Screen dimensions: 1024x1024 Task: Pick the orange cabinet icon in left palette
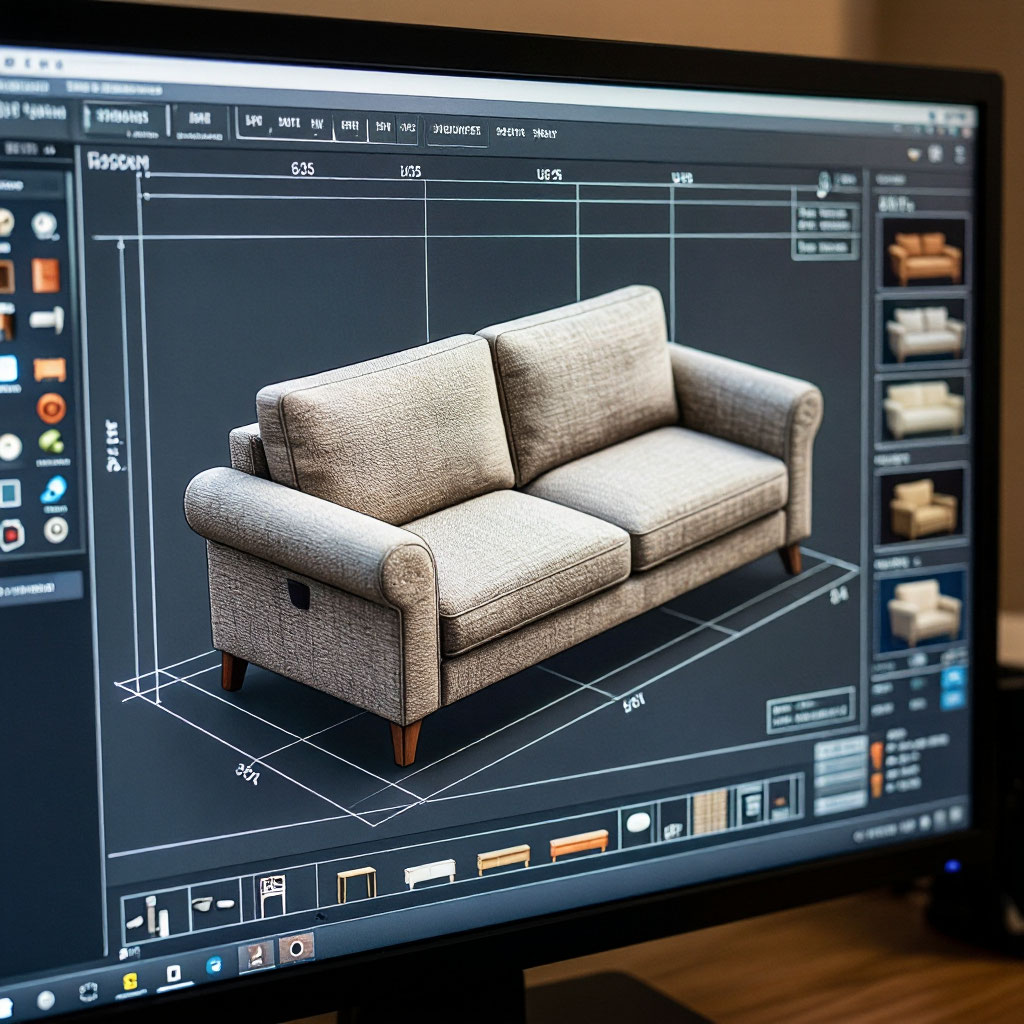point(46,275)
